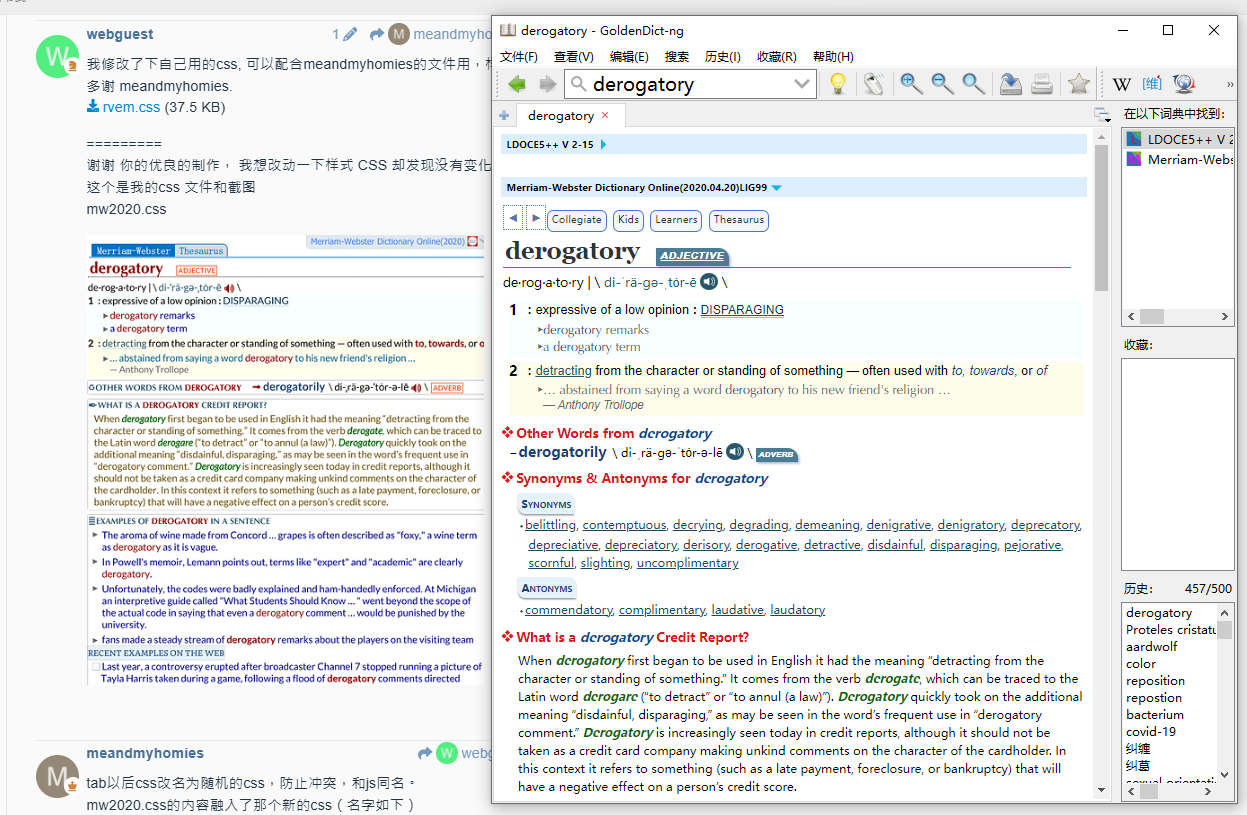The image size is (1247, 815).
Task: Click the pronounce word speaker toolbar icon
Action: point(873,84)
